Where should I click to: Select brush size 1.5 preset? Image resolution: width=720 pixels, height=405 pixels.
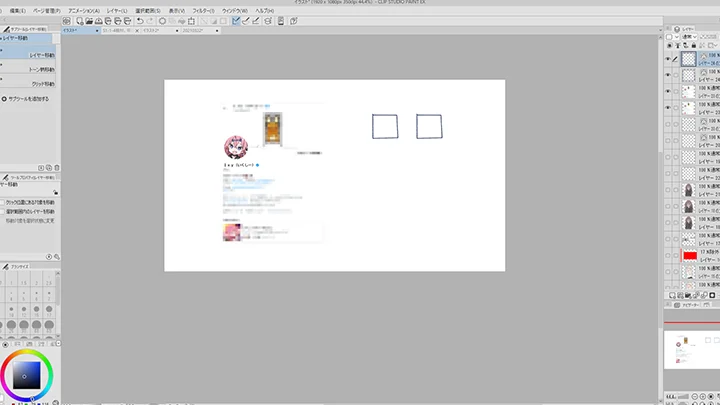[x=24, y=280]
